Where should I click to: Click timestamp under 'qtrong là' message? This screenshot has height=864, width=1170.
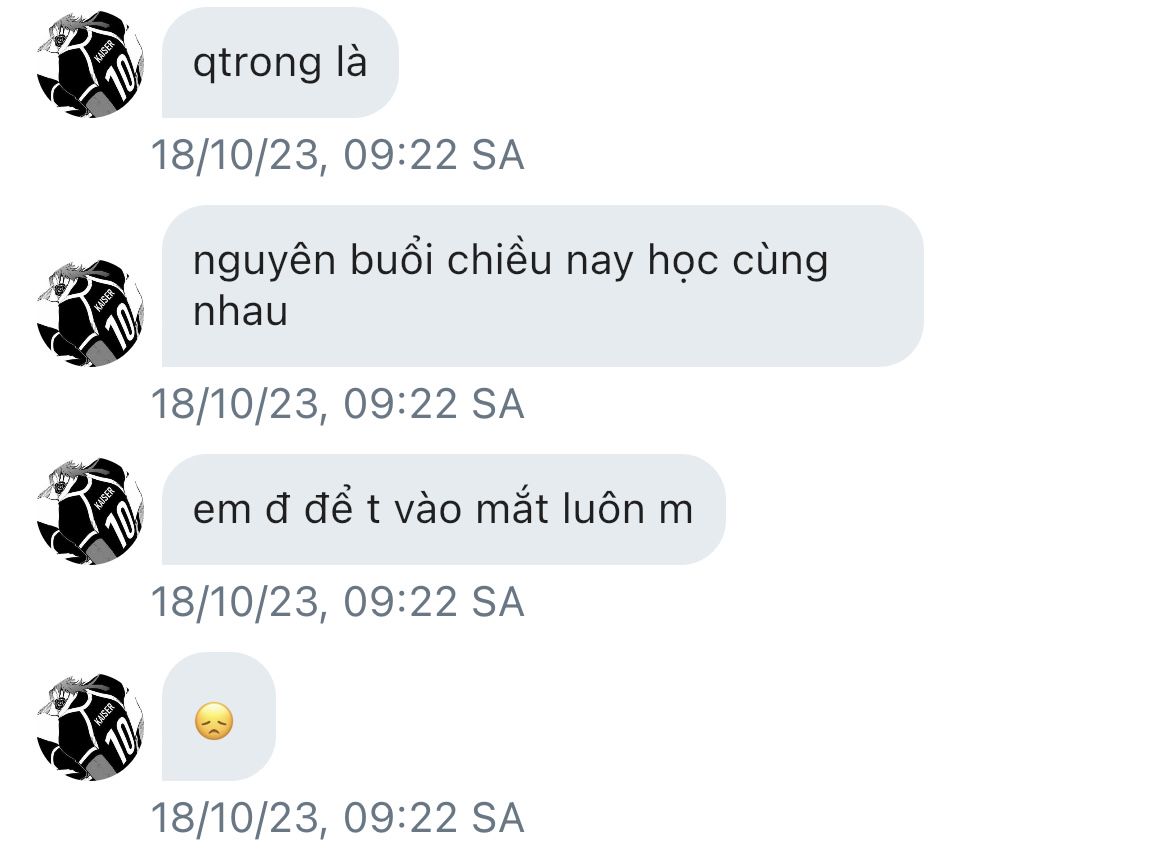pyautogui.click(x=337, y=155)
